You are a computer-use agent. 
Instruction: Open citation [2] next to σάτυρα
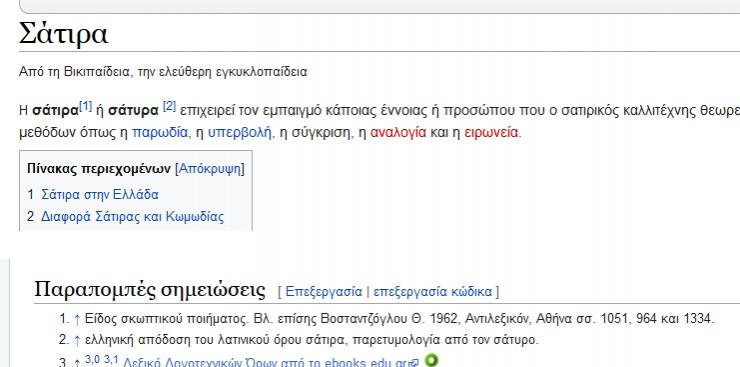169,107
